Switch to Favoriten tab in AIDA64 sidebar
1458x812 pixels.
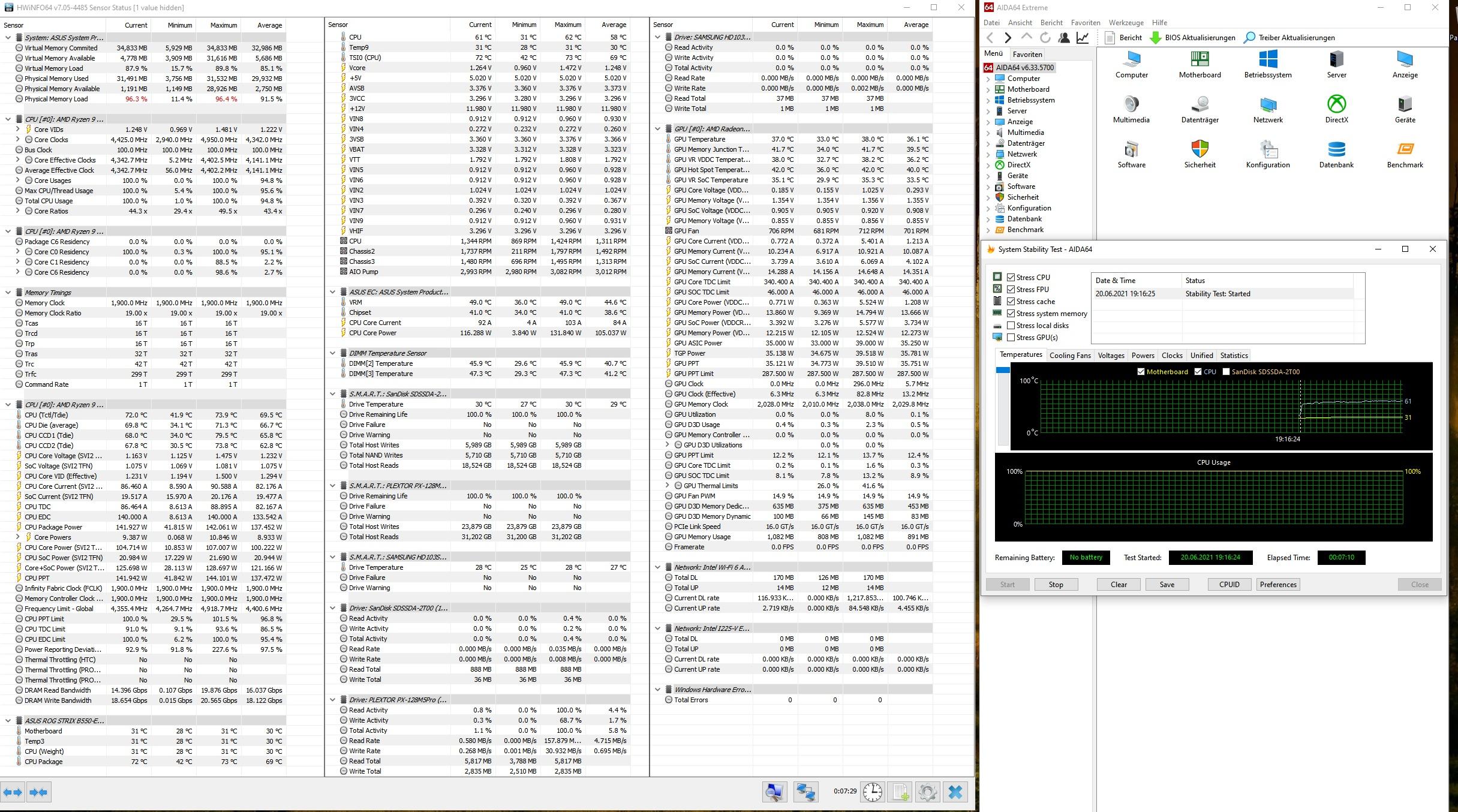pos(1027,54)
